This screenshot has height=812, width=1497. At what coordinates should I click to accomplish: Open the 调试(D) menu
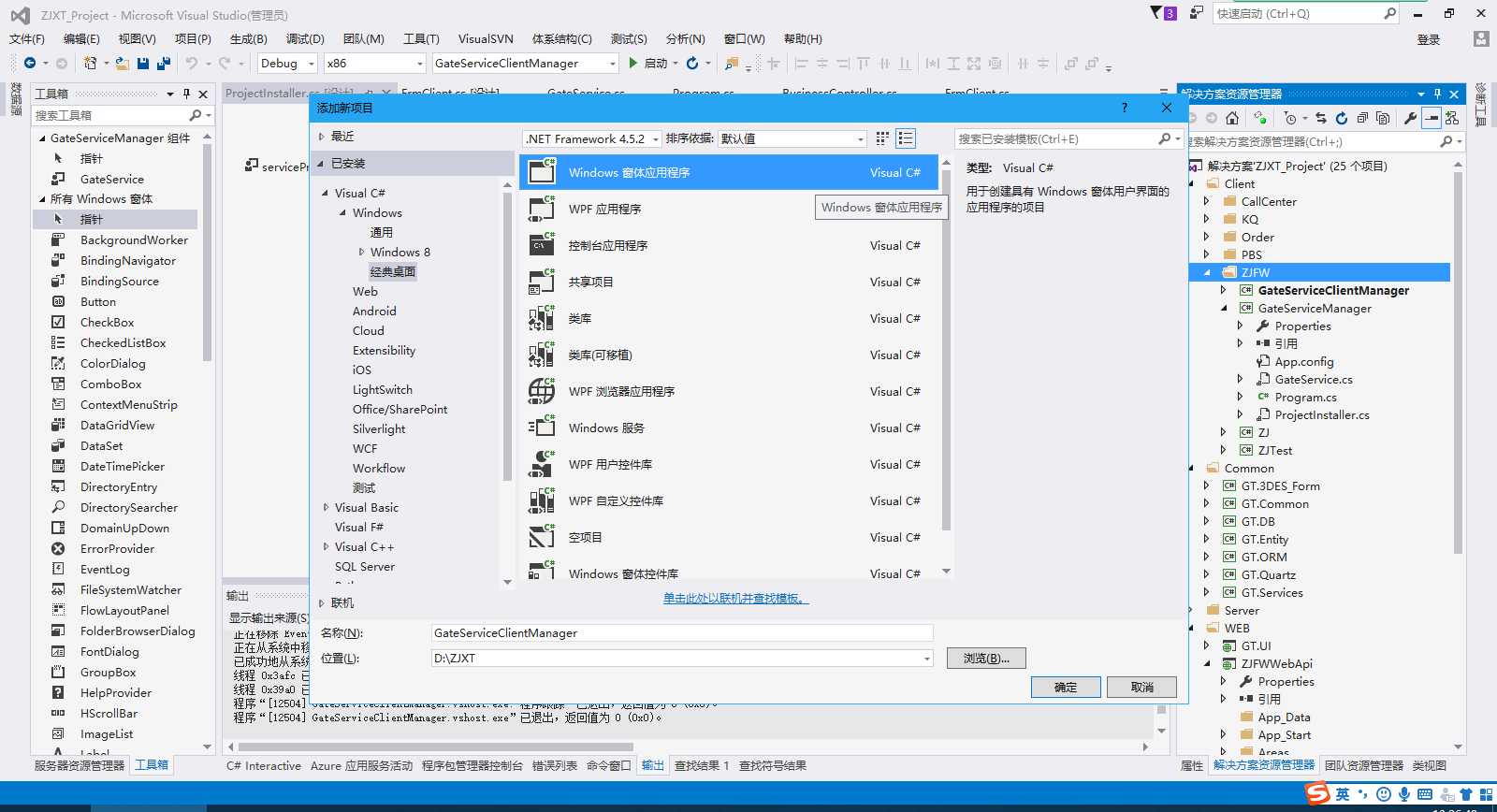tap(305, 38)
